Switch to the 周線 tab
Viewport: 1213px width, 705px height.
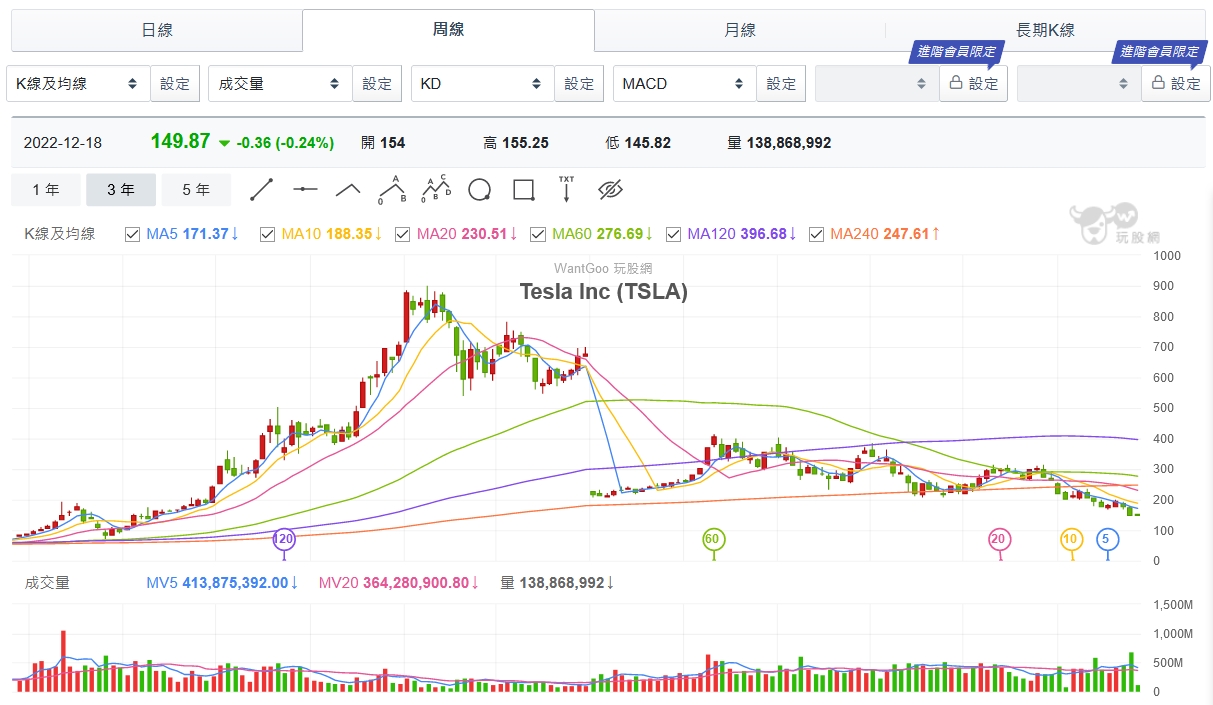click(448, 30)
